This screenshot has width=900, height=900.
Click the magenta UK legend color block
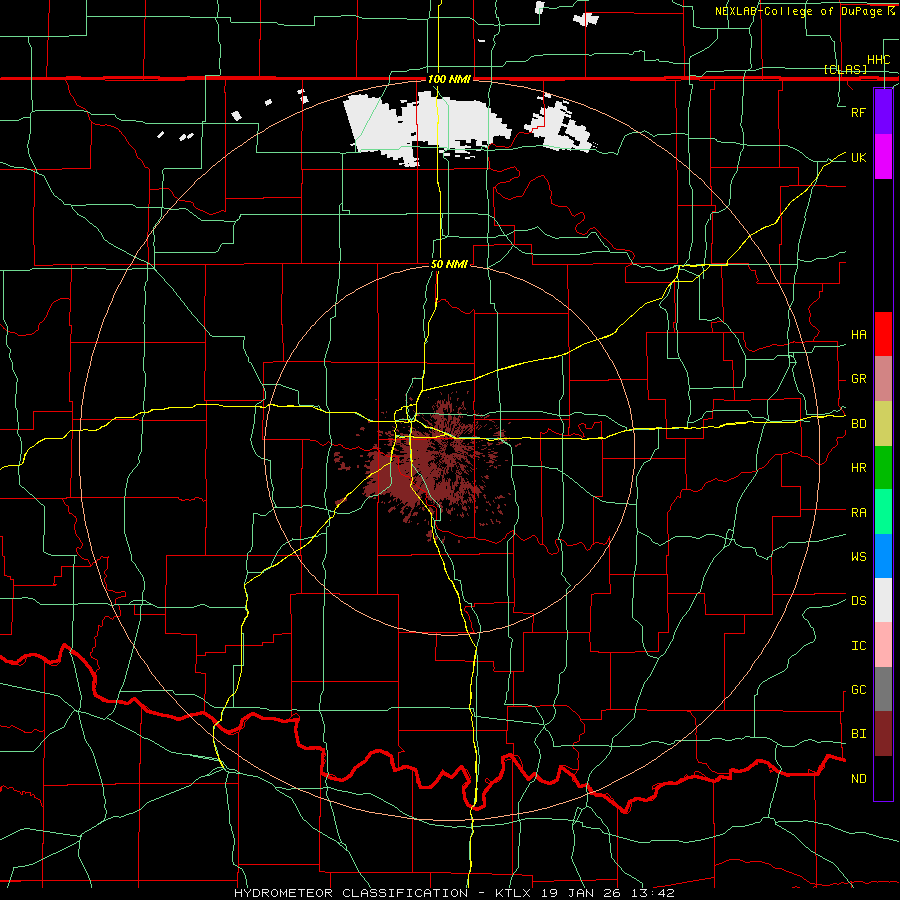coord(883,157)
